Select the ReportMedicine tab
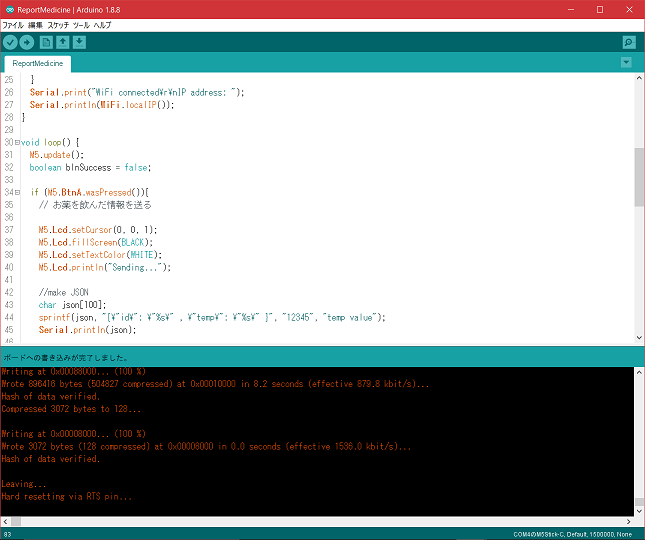Image resolution: width=645 pixels, height=540 pixels. tap(37, 63)
